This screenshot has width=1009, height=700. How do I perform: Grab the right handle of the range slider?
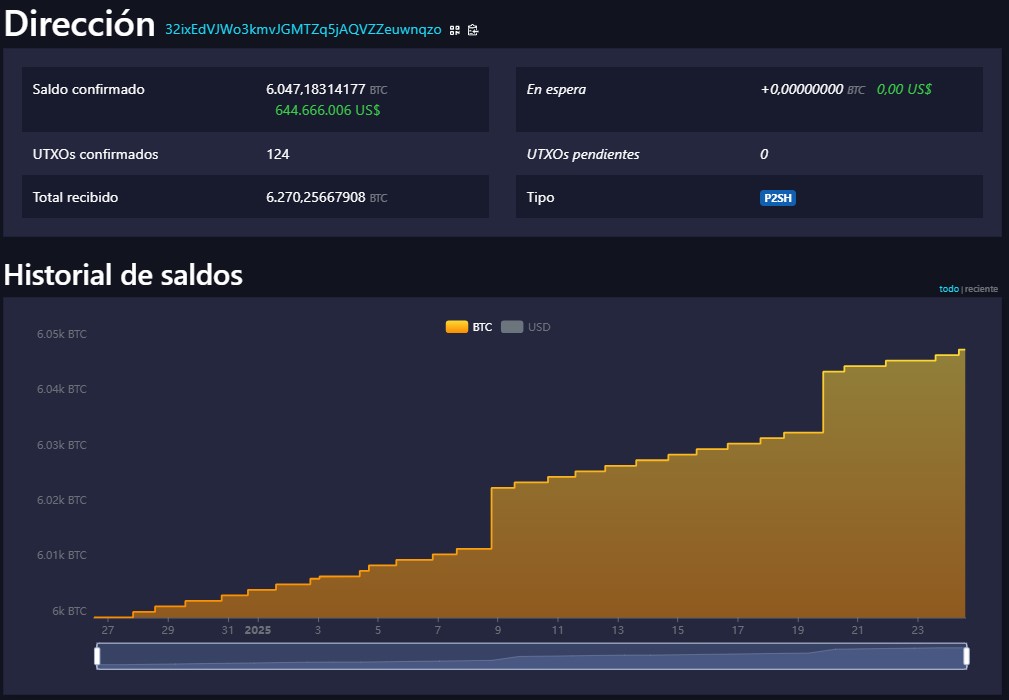point(966,656)
